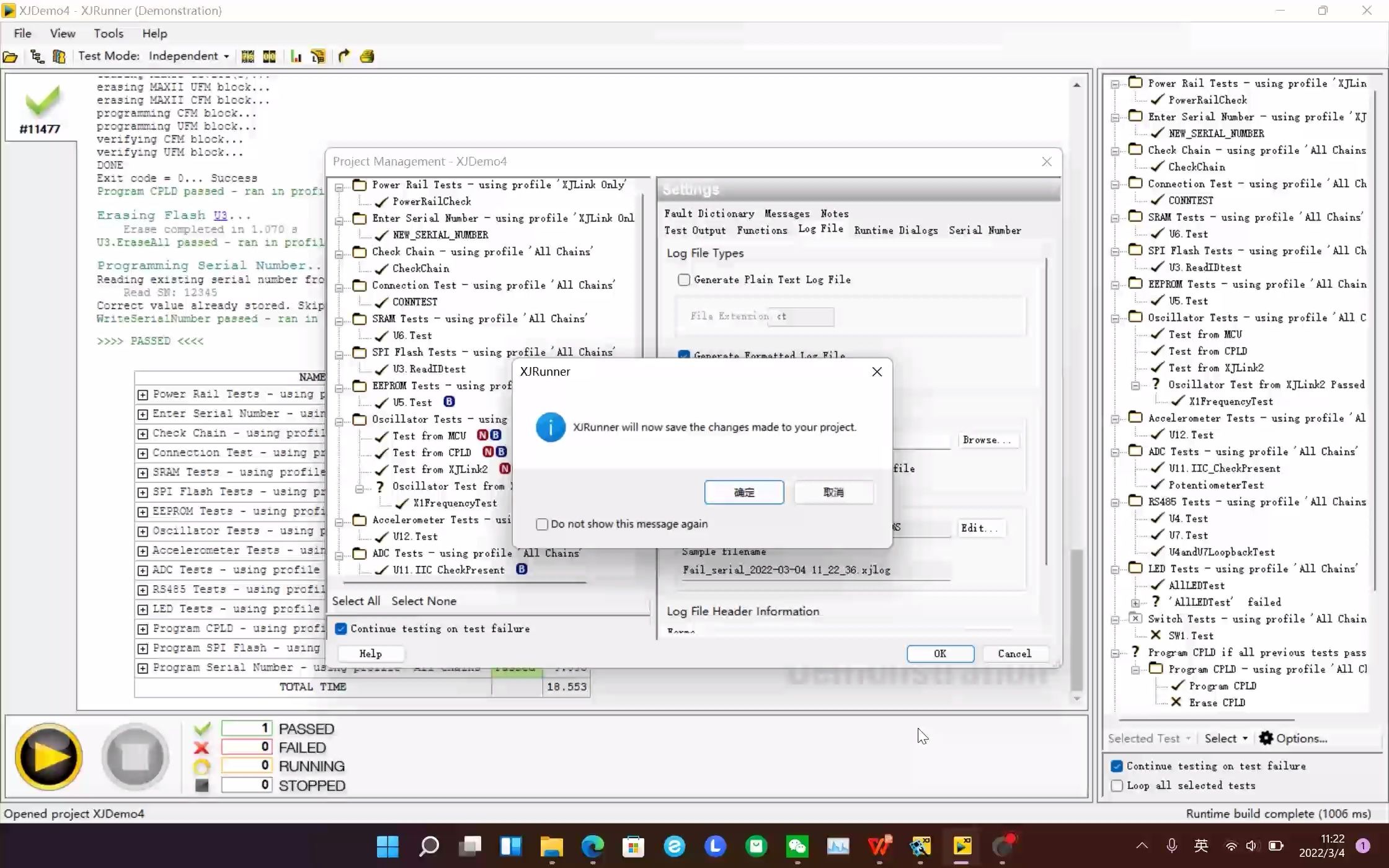
Task: Click the curved arrow export icon
Action: (344, 56)
